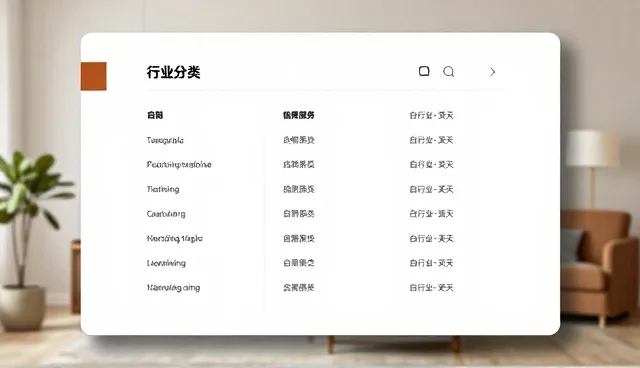Click the 自行业 value in the Teaqutale row
The image size is (640, 368).
coord(431,140)
